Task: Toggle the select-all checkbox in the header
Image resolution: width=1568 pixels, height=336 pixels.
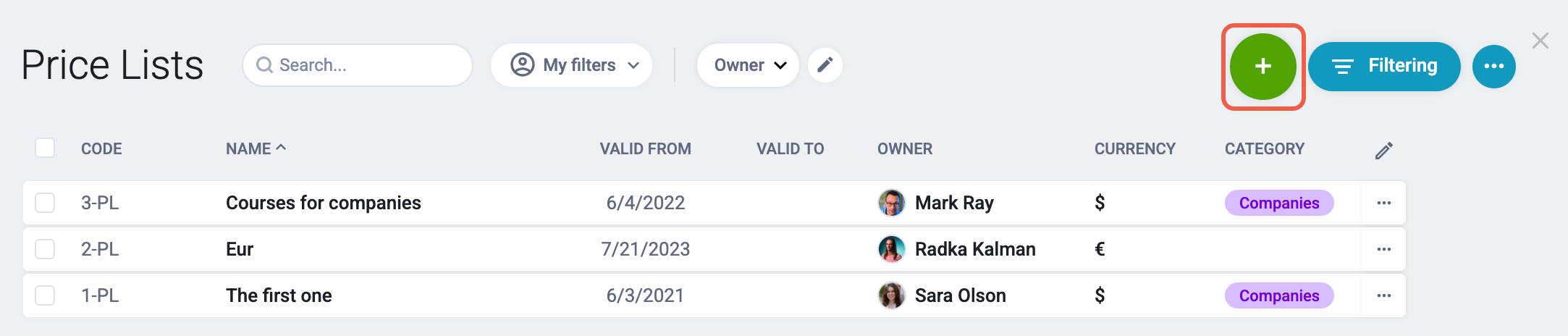Action: point(45,148)
